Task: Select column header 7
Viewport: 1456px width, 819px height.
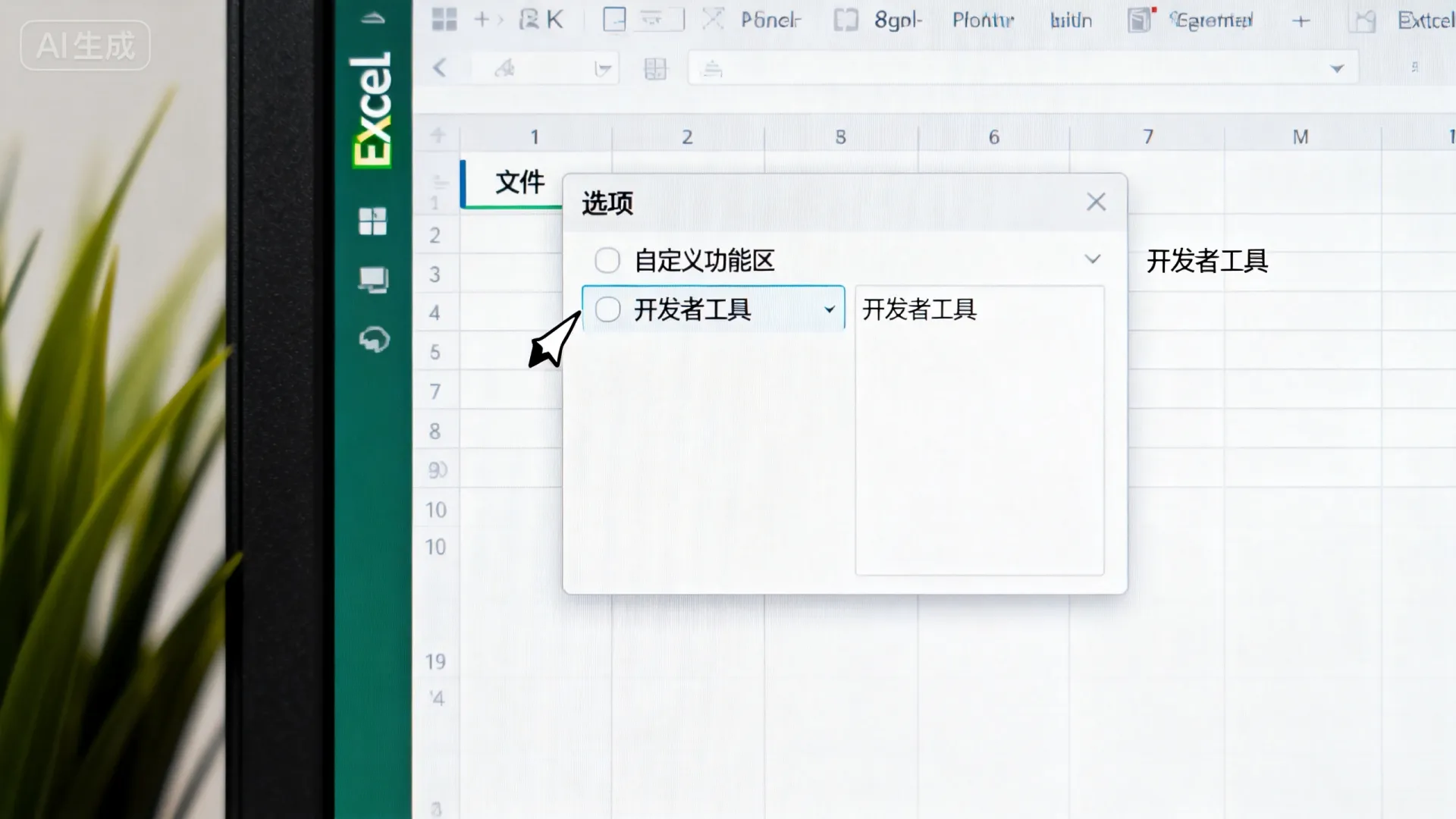Action: pyautogui.click(x=1148, y=137)
